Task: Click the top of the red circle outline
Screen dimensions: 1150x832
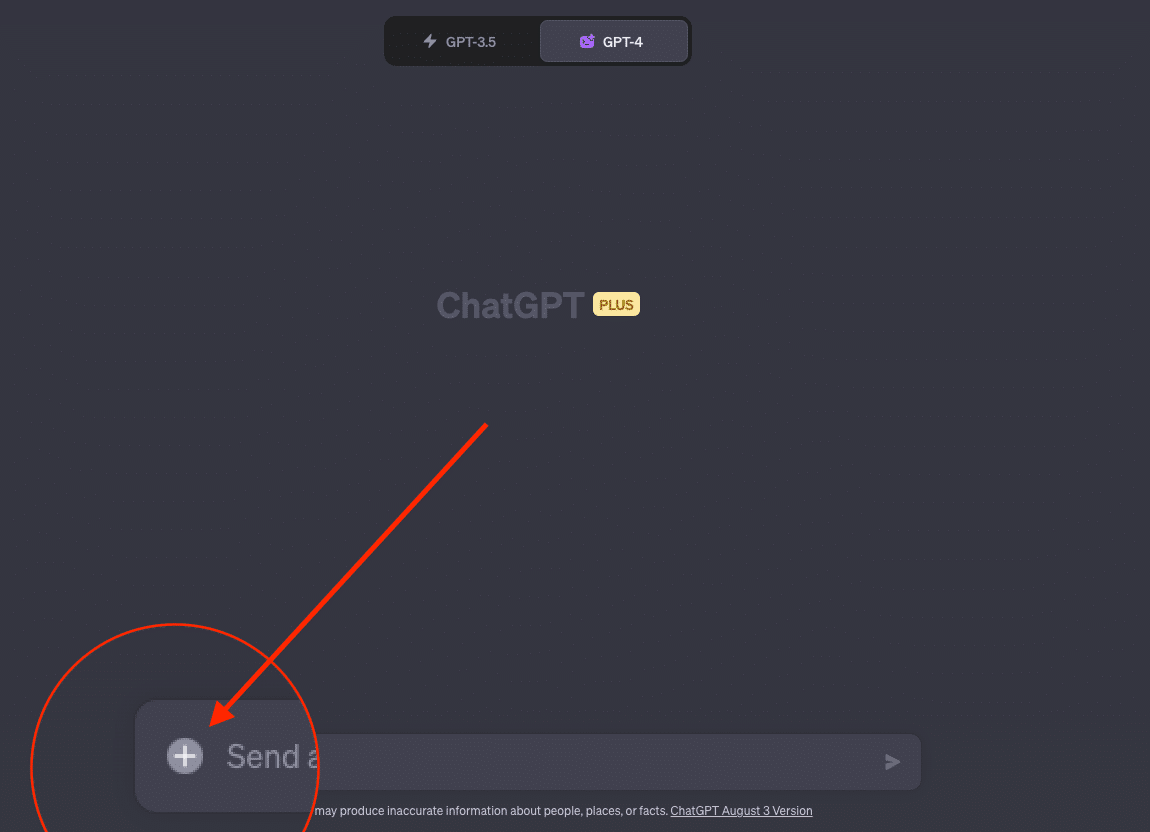Action: [175, 625]
